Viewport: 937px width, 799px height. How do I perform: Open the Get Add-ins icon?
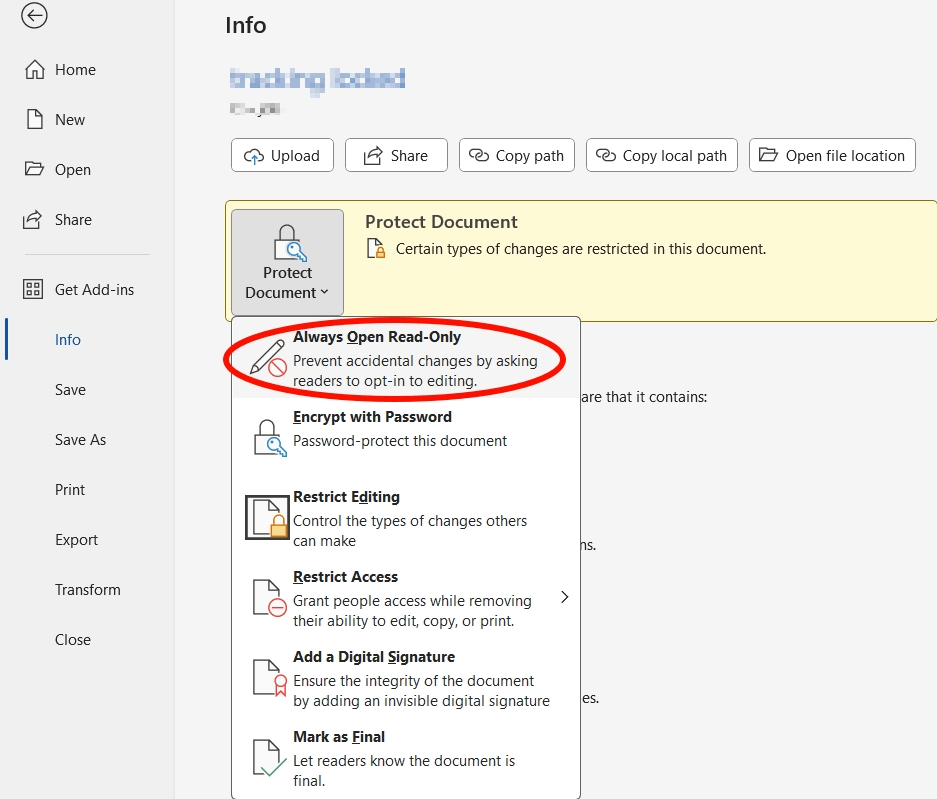coord(33,289)
